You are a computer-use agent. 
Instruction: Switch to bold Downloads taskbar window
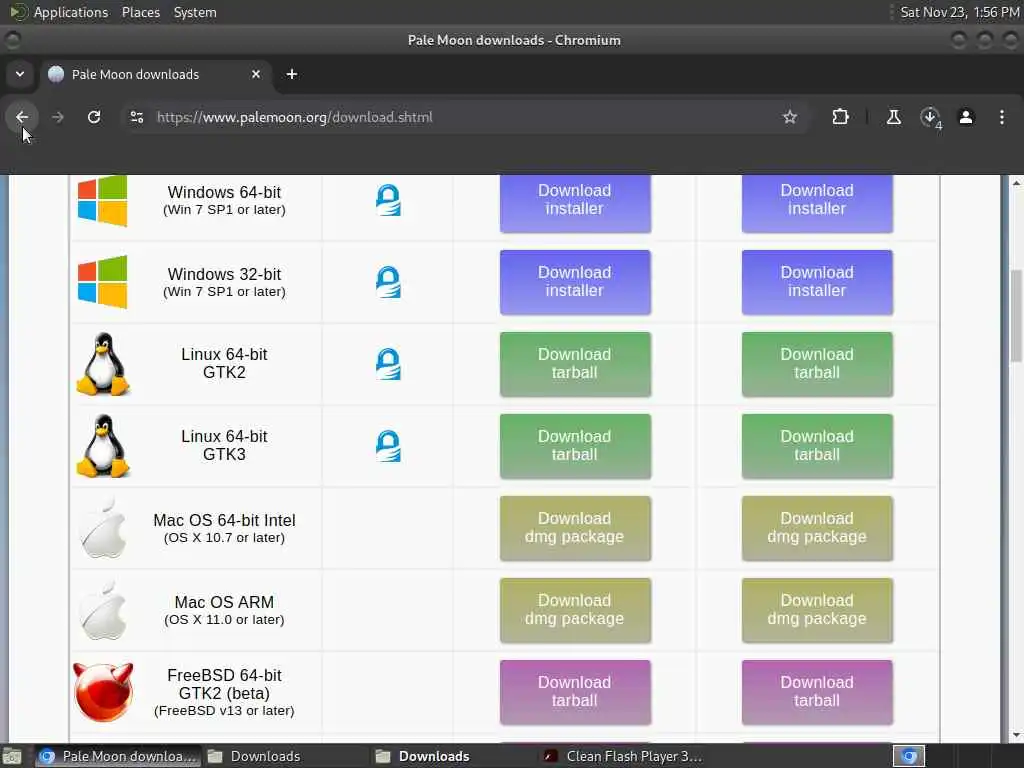455,756
